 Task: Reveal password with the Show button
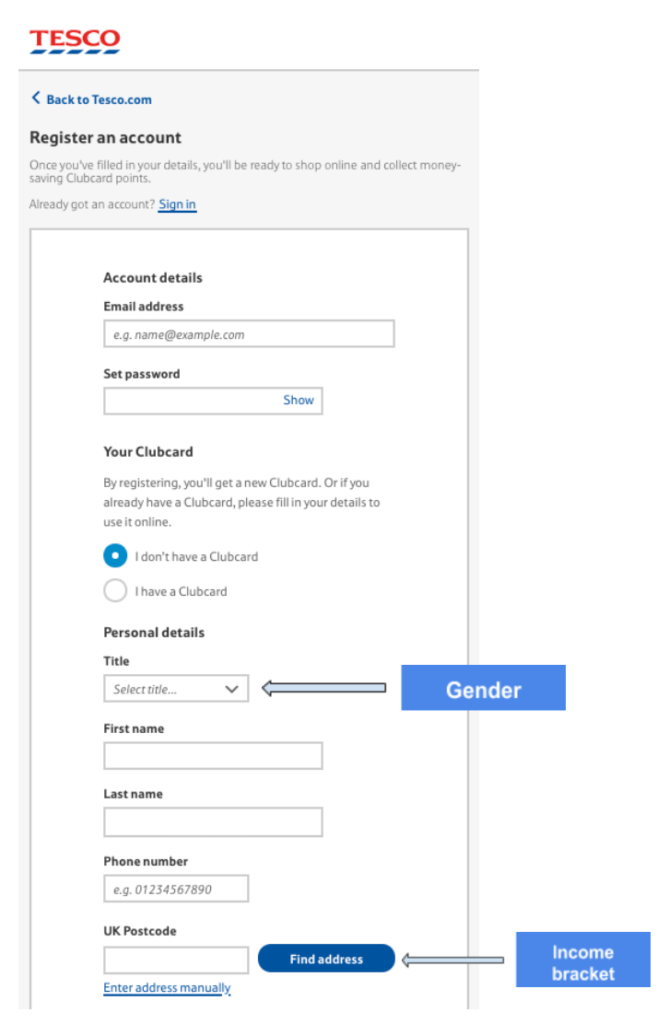coord(298,400)
